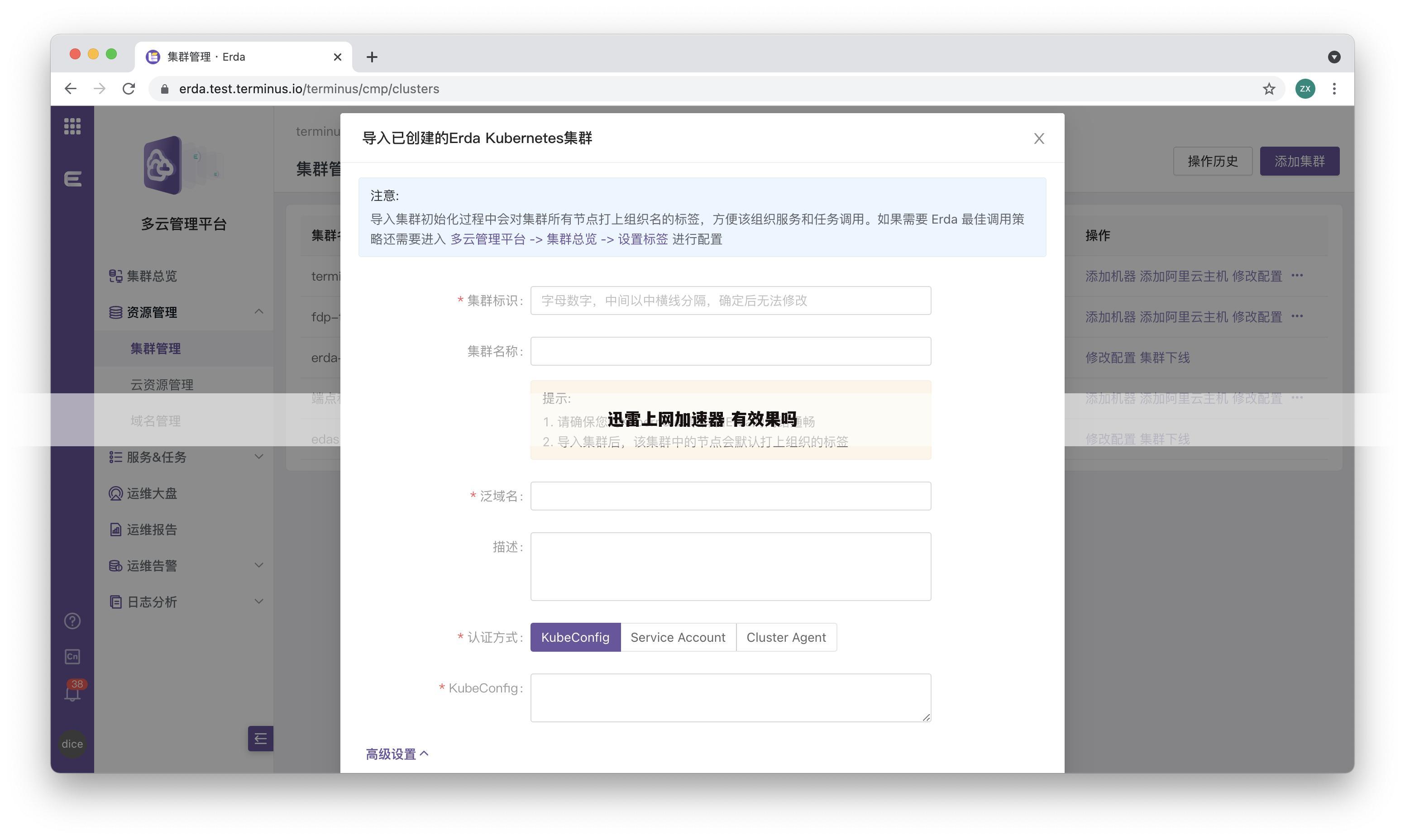Image resolution: width=1405 pixels, height=840 pixels.
Task: Open more actions in fdp cluster row
Action: (1297, 316)
